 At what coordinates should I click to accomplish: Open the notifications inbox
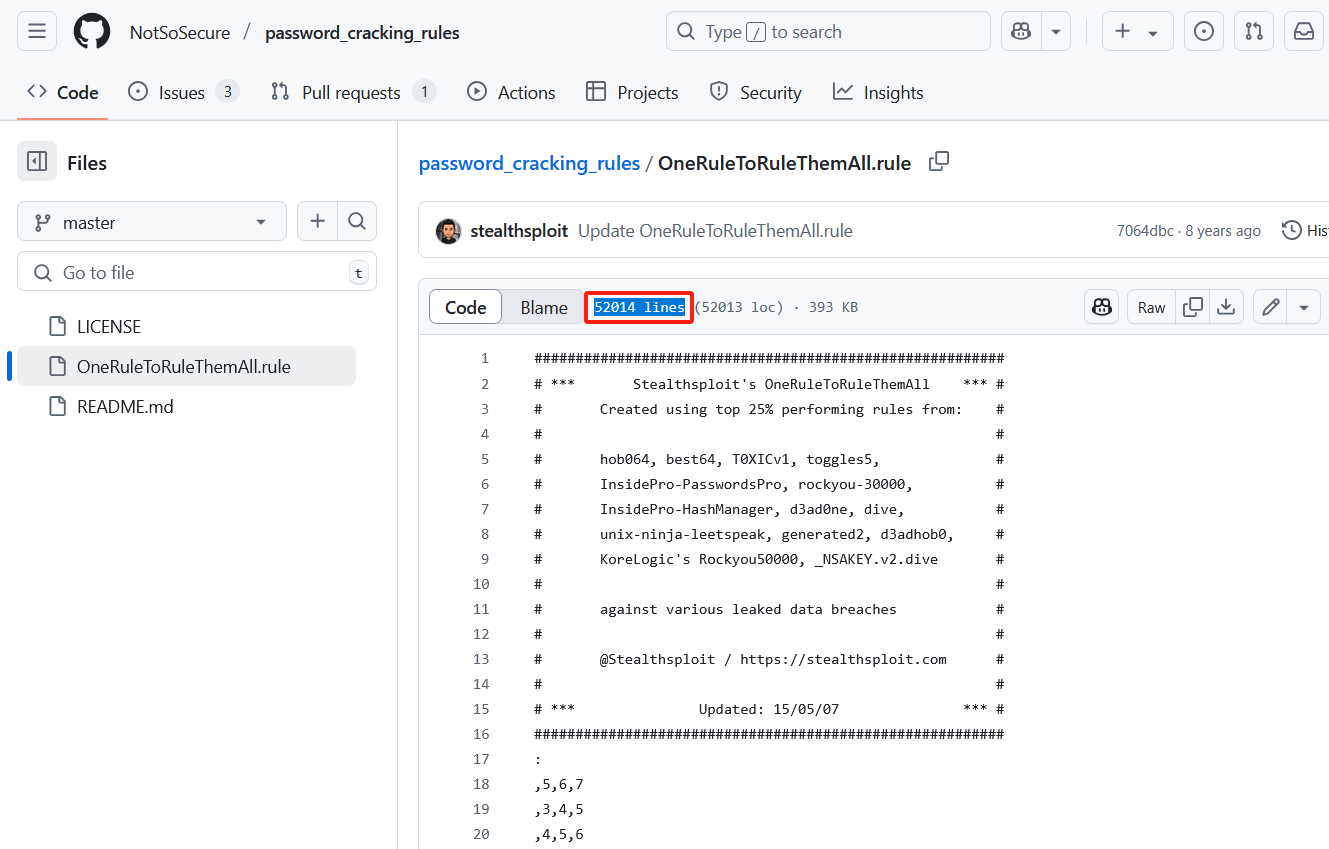pos(1304,32)
